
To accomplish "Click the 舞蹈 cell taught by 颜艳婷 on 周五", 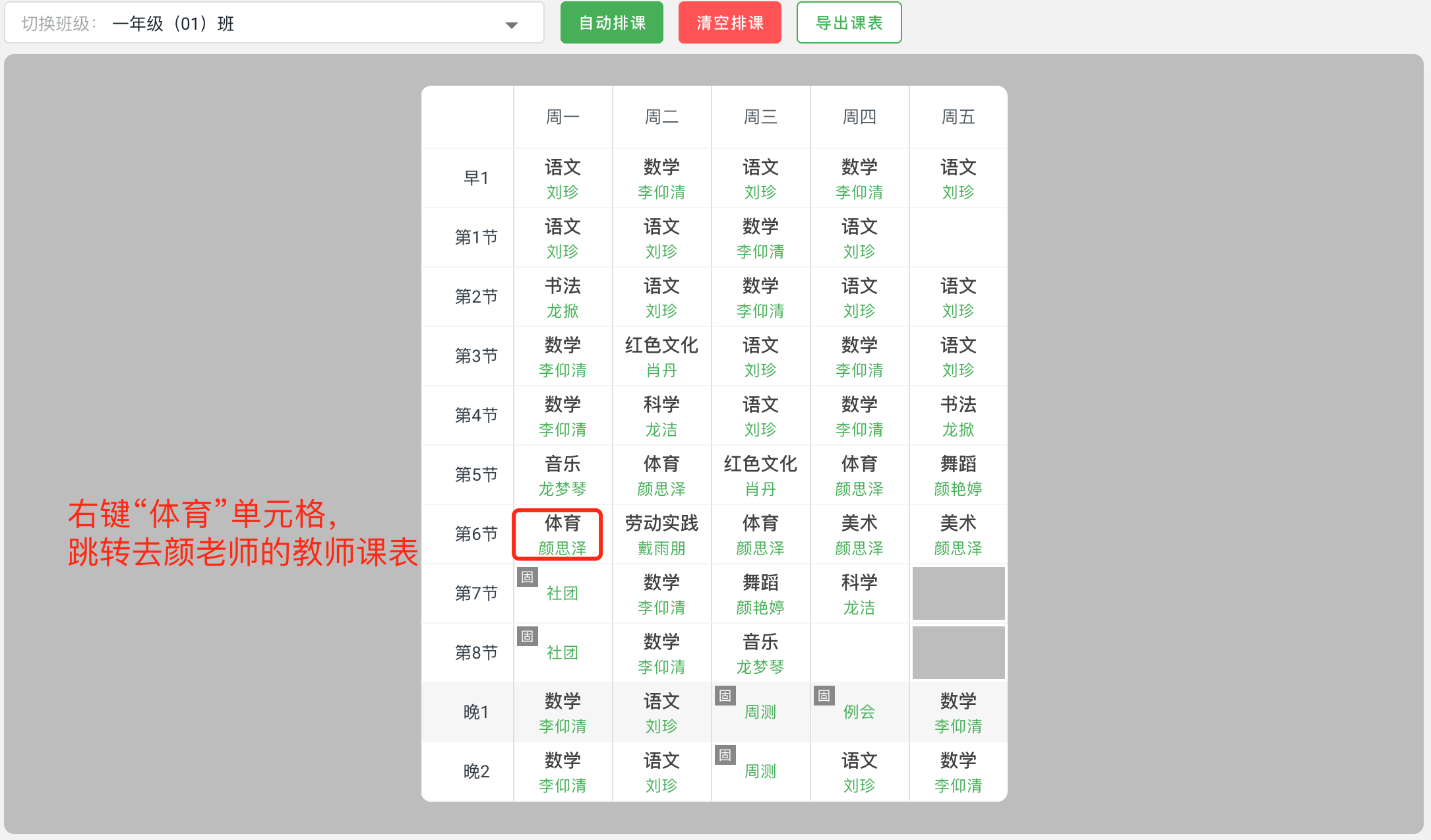I will click(958, 475).
